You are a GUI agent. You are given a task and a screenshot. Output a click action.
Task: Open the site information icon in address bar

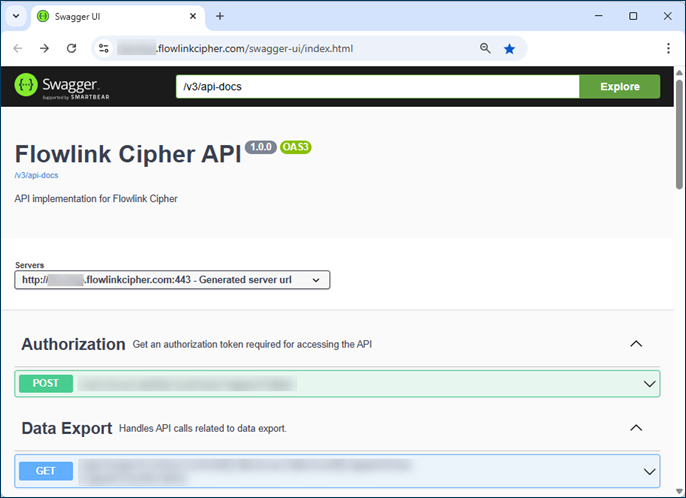click(x=103, y=48)
